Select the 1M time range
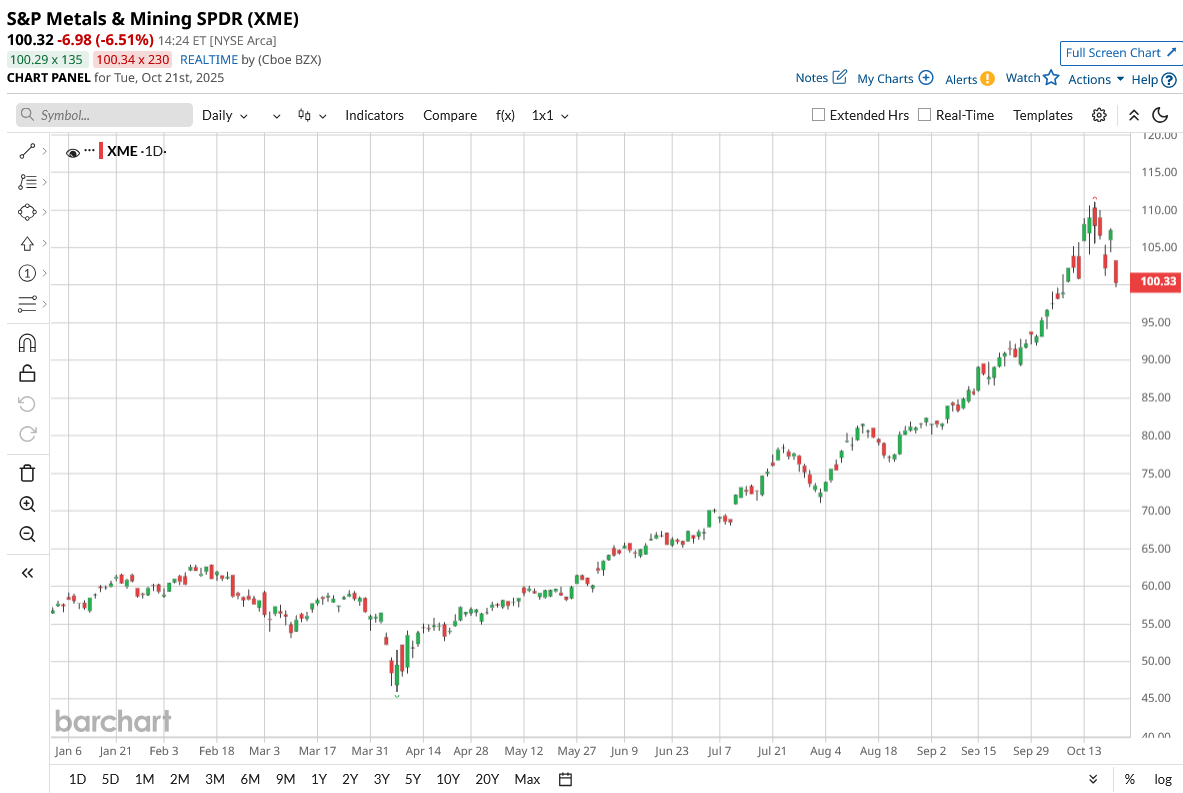Viewport: 1183px width, 793px height. [144, 779]
